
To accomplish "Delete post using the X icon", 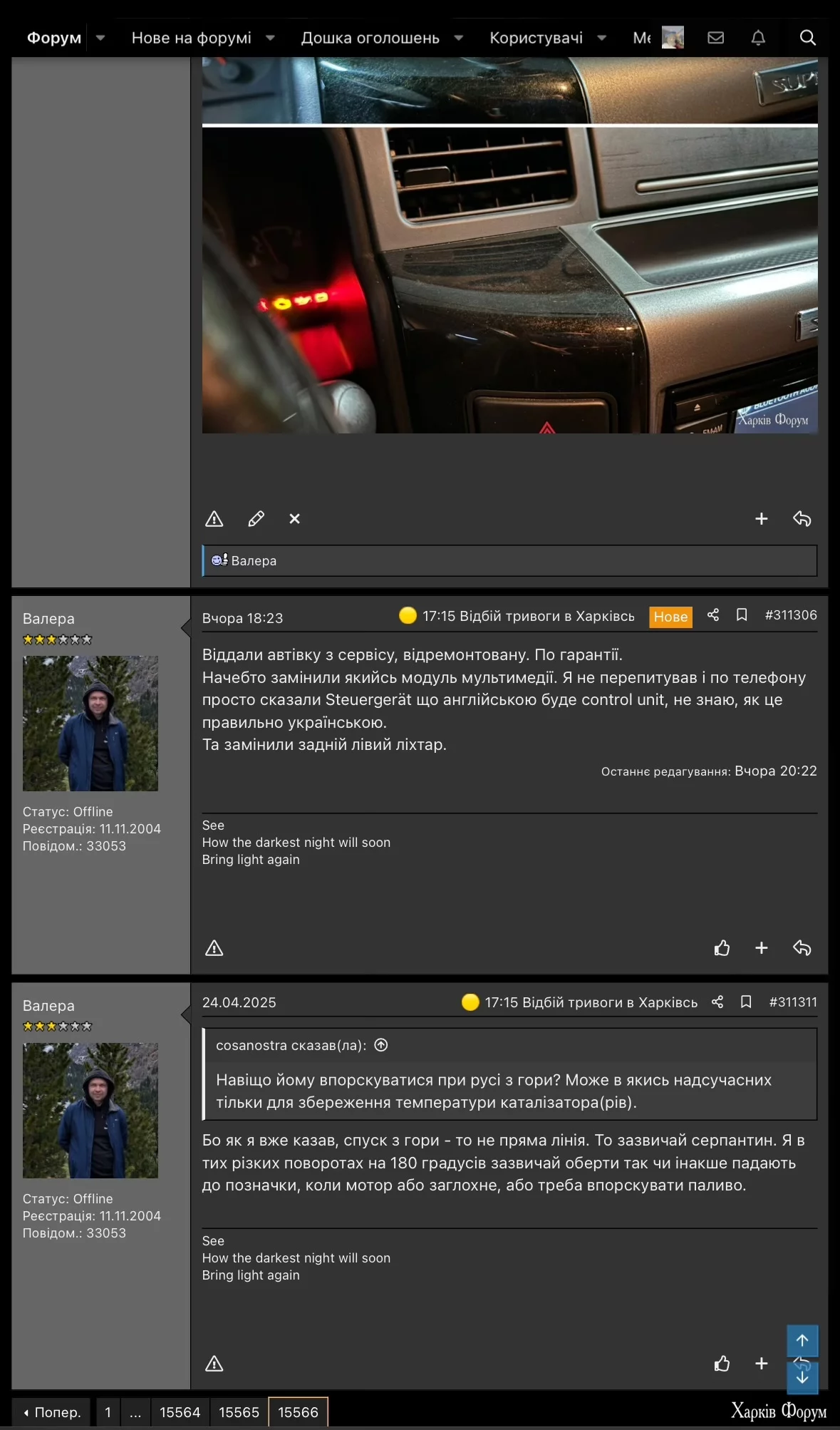I will 294,519.
